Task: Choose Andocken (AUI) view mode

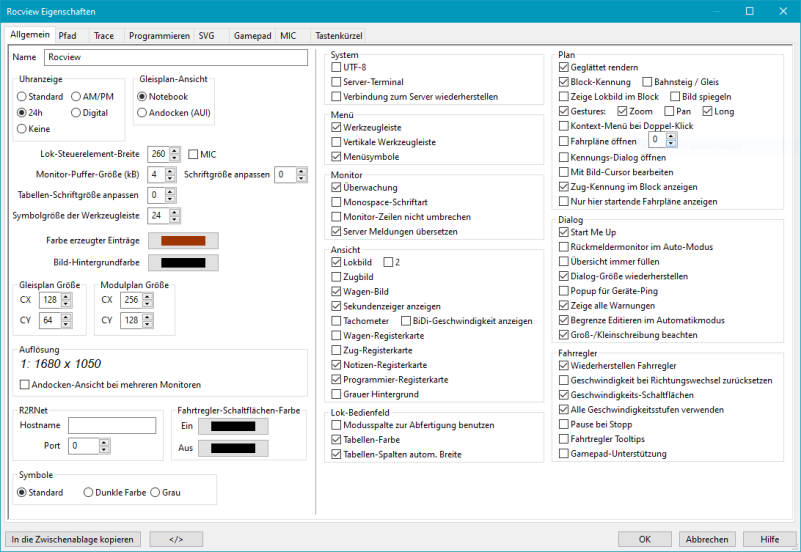Action: [143, 113]
